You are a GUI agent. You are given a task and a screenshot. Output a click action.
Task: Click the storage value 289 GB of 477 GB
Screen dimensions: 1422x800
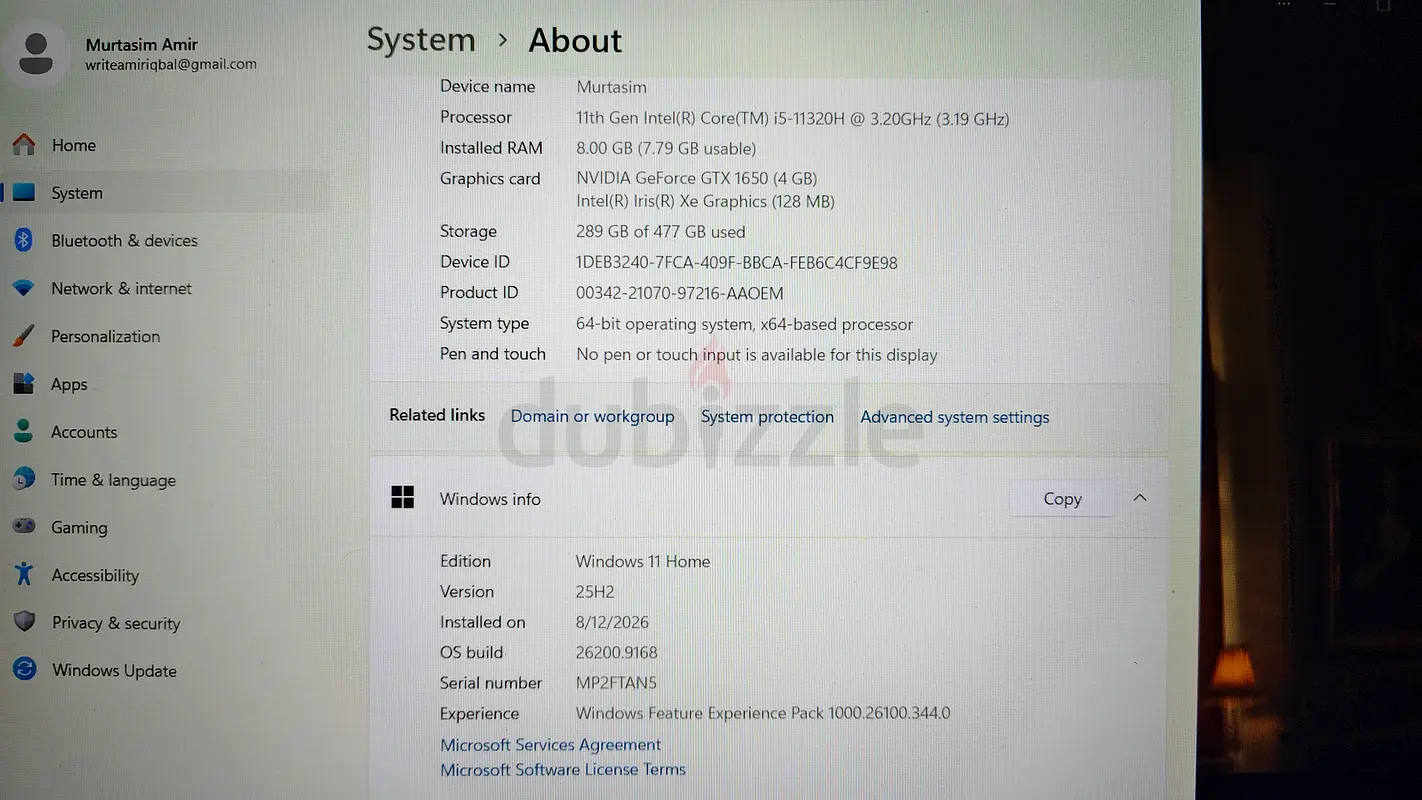(x=660, y=231)
